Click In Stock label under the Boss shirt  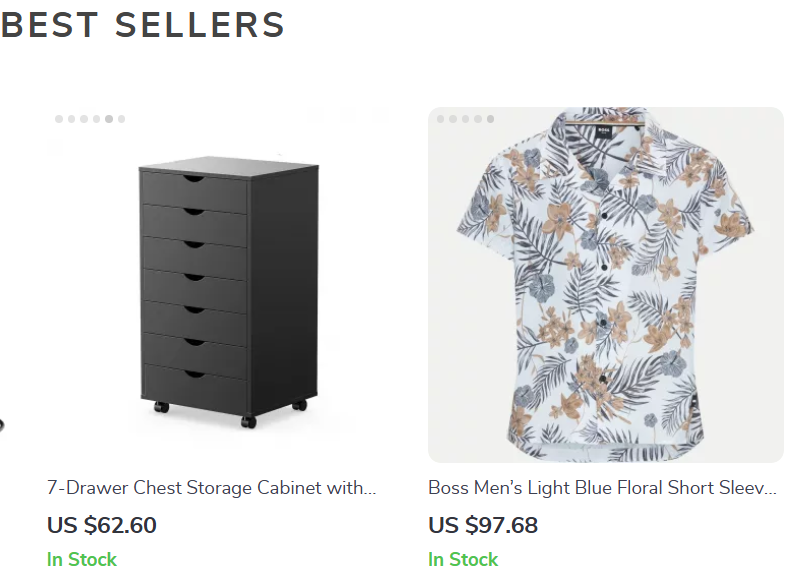pyautogui.click(x=463, y=559)
